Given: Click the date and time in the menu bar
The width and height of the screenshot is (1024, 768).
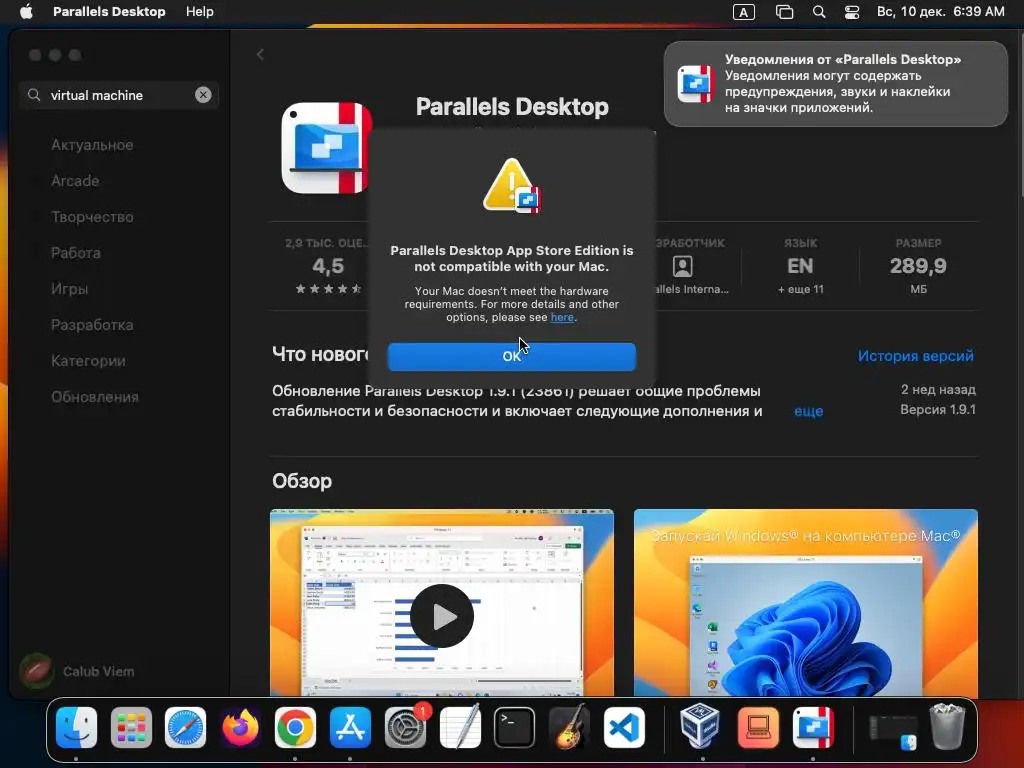Looking at the screenshot, I should point(940,12).
